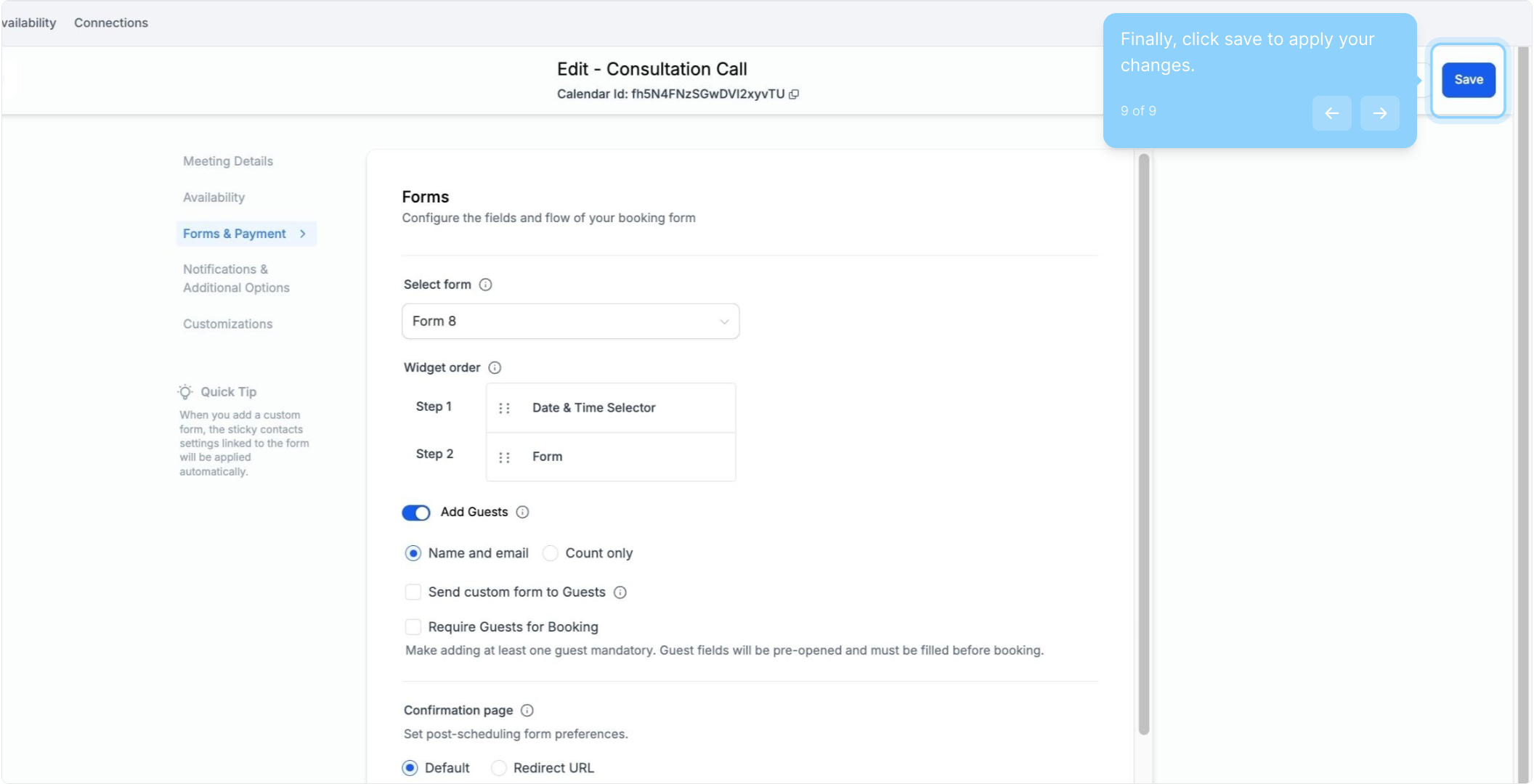This screenshot has height=784, width=1534.
Task: Click info icon beside Widget order
Action: (x=495, y=367)
